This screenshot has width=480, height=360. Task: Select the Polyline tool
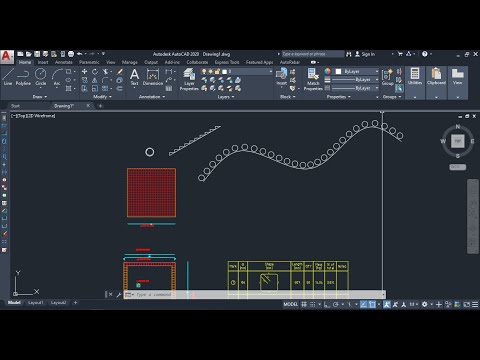(x=23, y=77)
